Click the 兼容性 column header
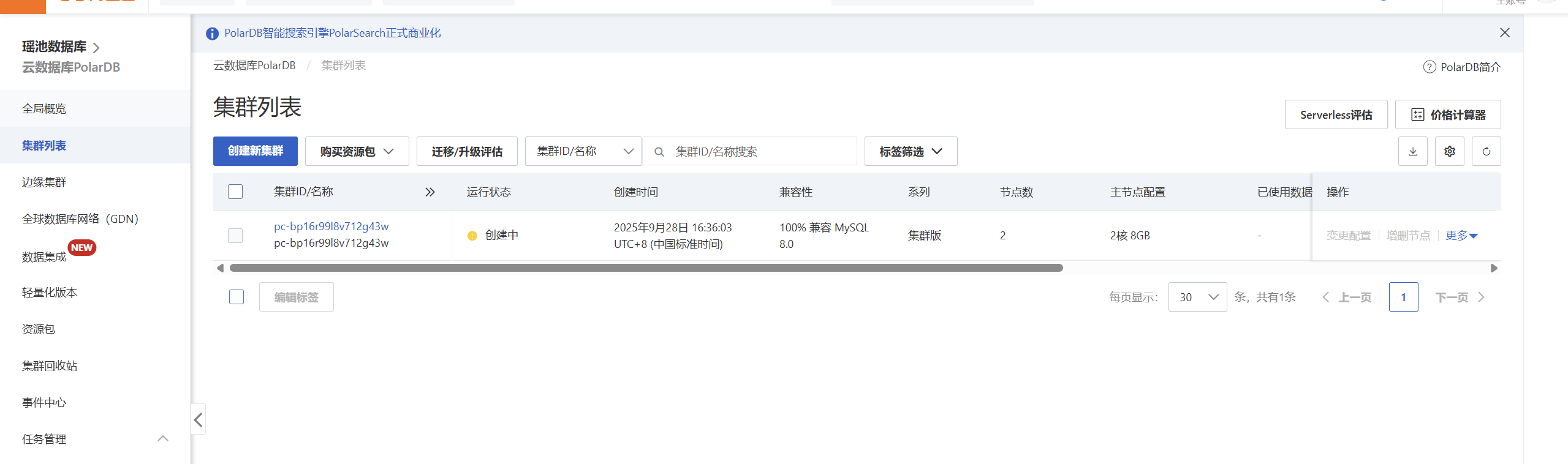This screenshot has height=464, width=1568. click(x=796, y=192)
